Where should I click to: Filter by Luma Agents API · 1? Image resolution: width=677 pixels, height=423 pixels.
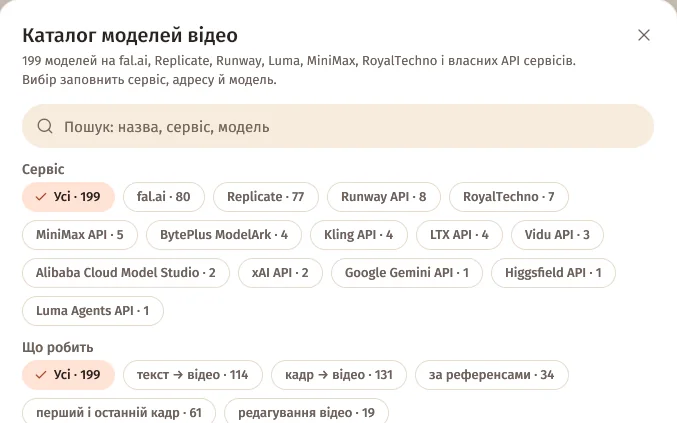pyautogui.click(x=93, y=311)
